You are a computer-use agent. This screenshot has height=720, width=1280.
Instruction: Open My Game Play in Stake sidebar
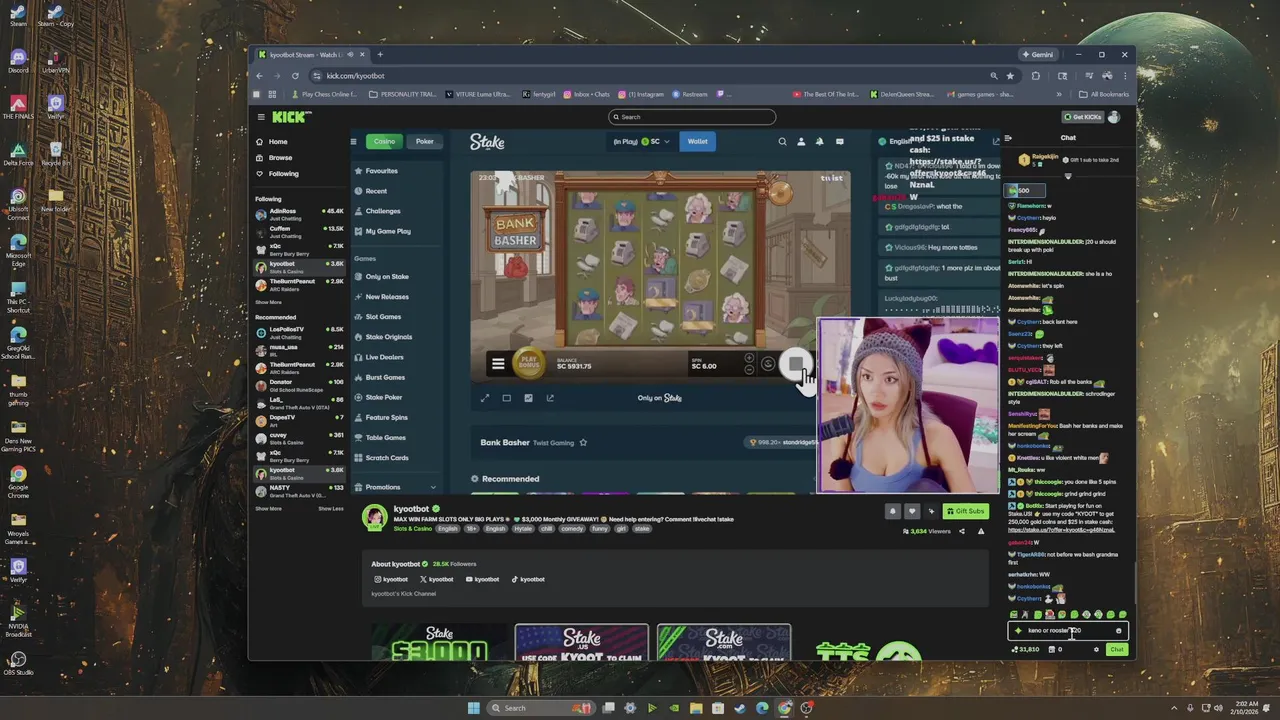[388, 231]
